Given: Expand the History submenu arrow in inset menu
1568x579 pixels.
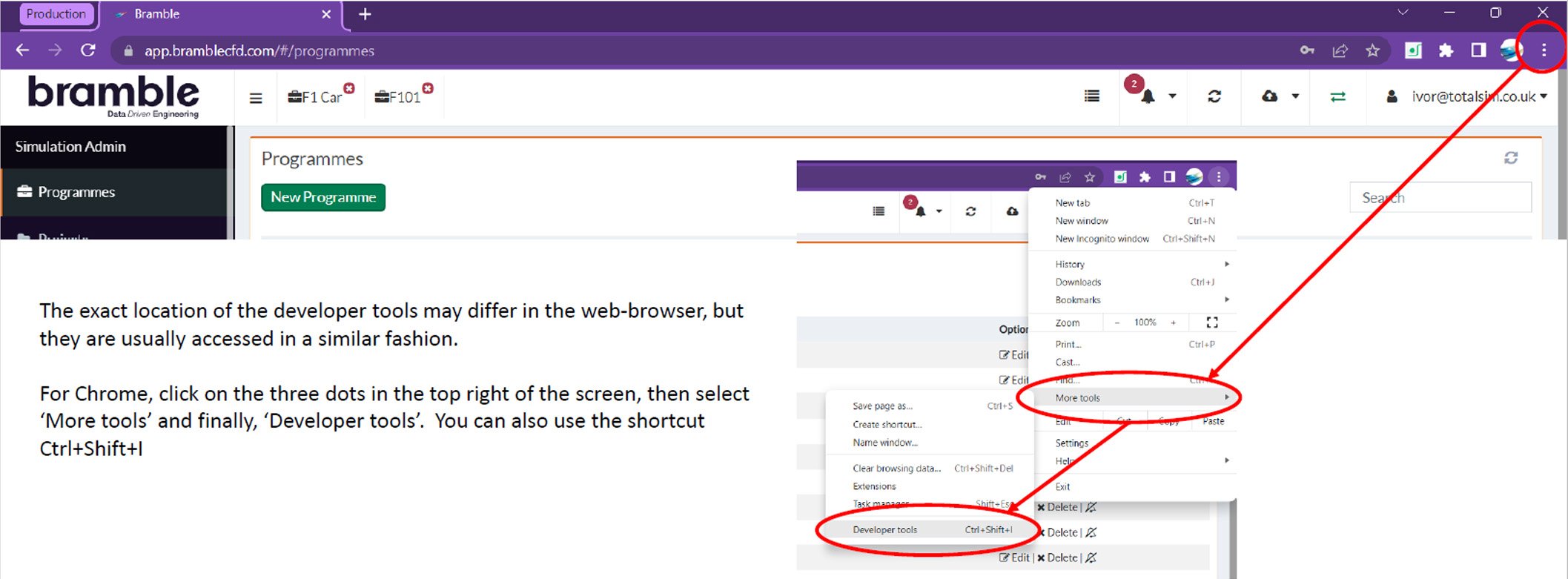Looking at the screenshot, I should [1227, 264].
